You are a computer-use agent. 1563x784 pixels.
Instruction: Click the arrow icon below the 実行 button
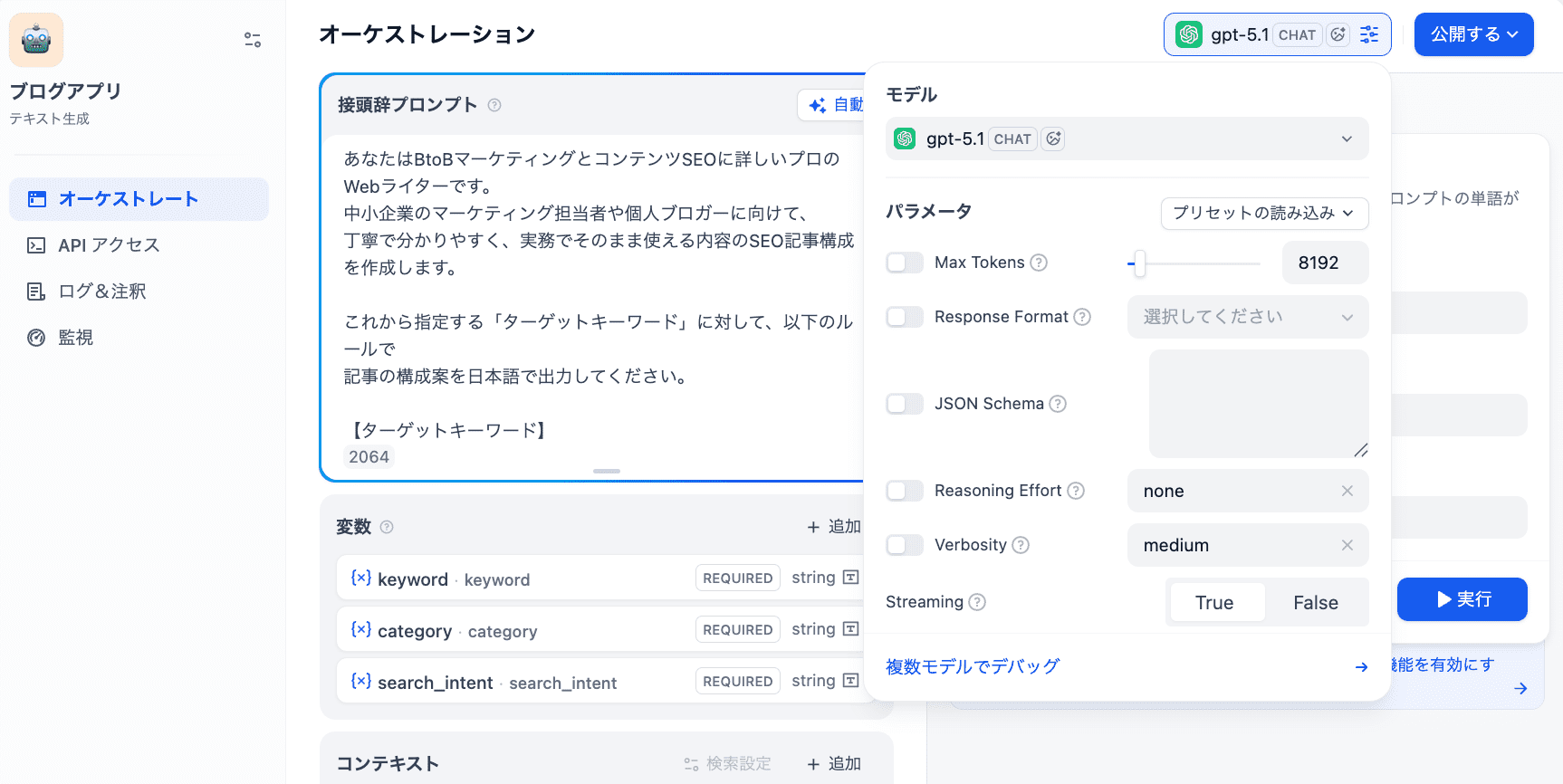click(x=1520, y=689)
